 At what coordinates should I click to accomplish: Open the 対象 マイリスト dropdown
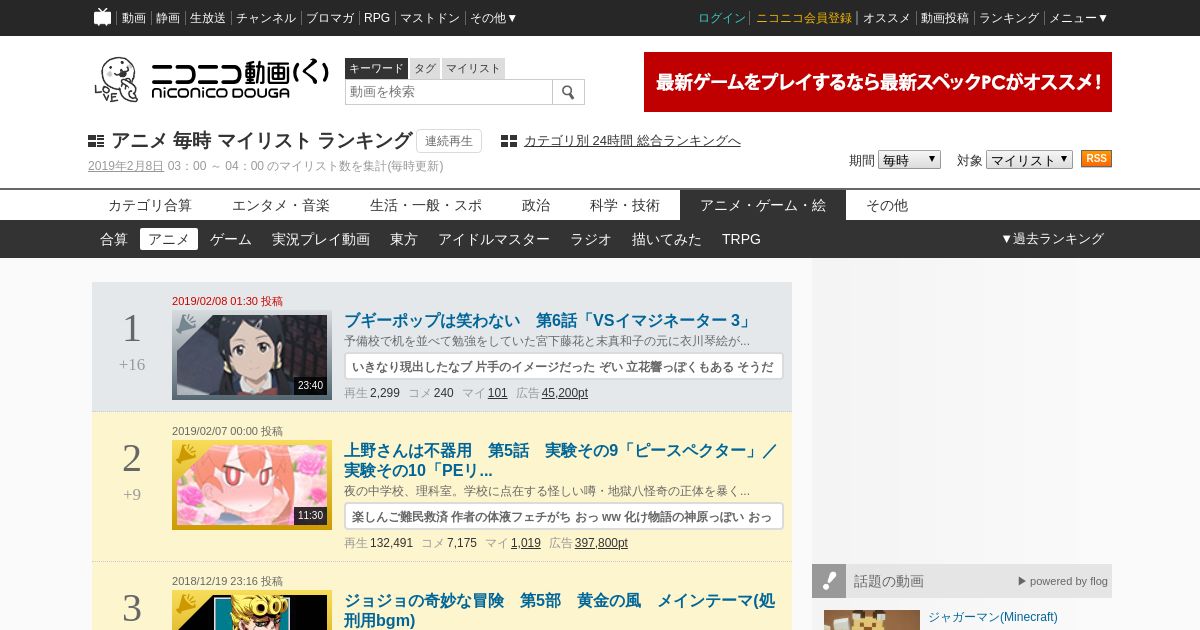click(x=1029, y=160)
